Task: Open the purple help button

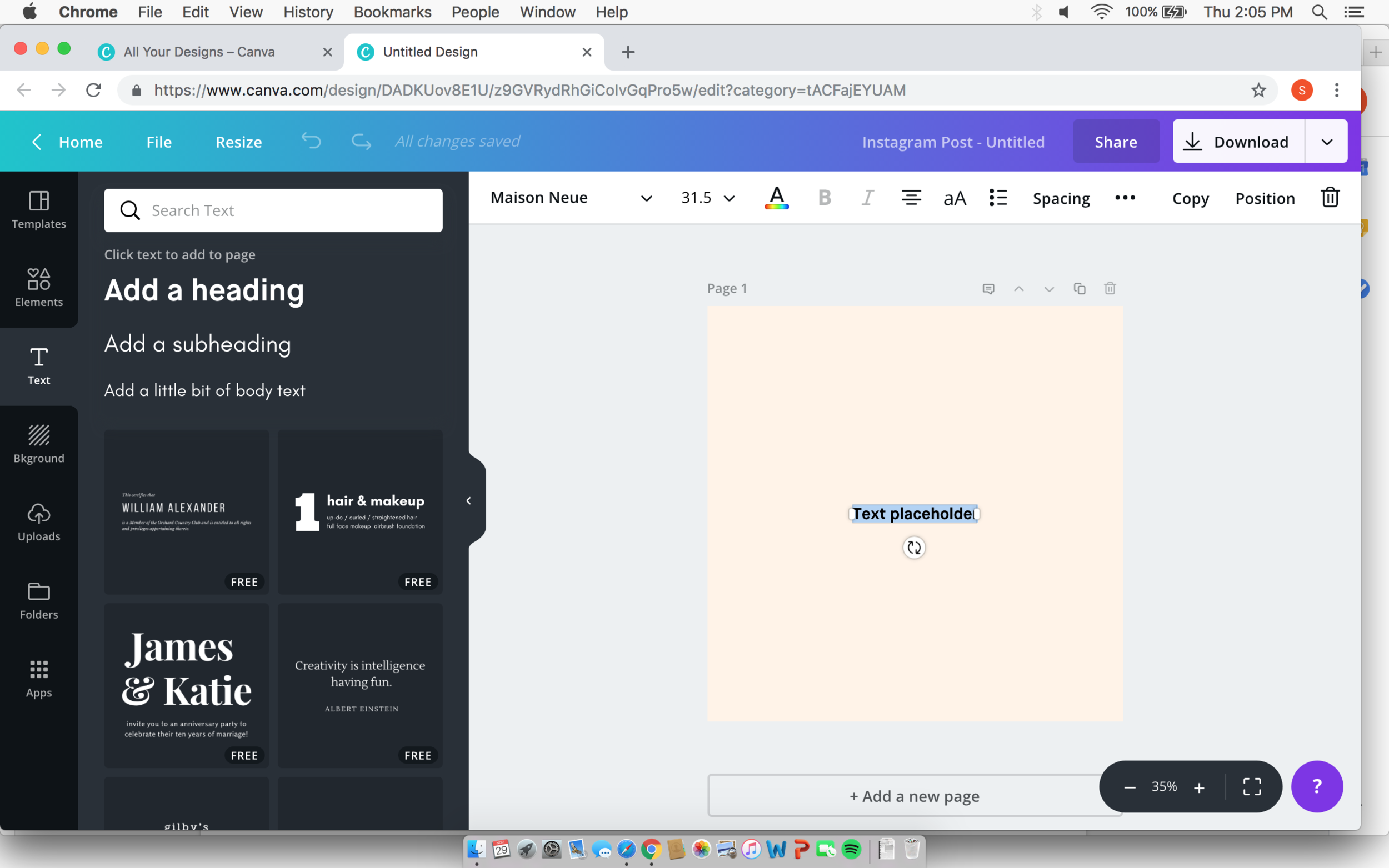Action: click(1317, 786)
